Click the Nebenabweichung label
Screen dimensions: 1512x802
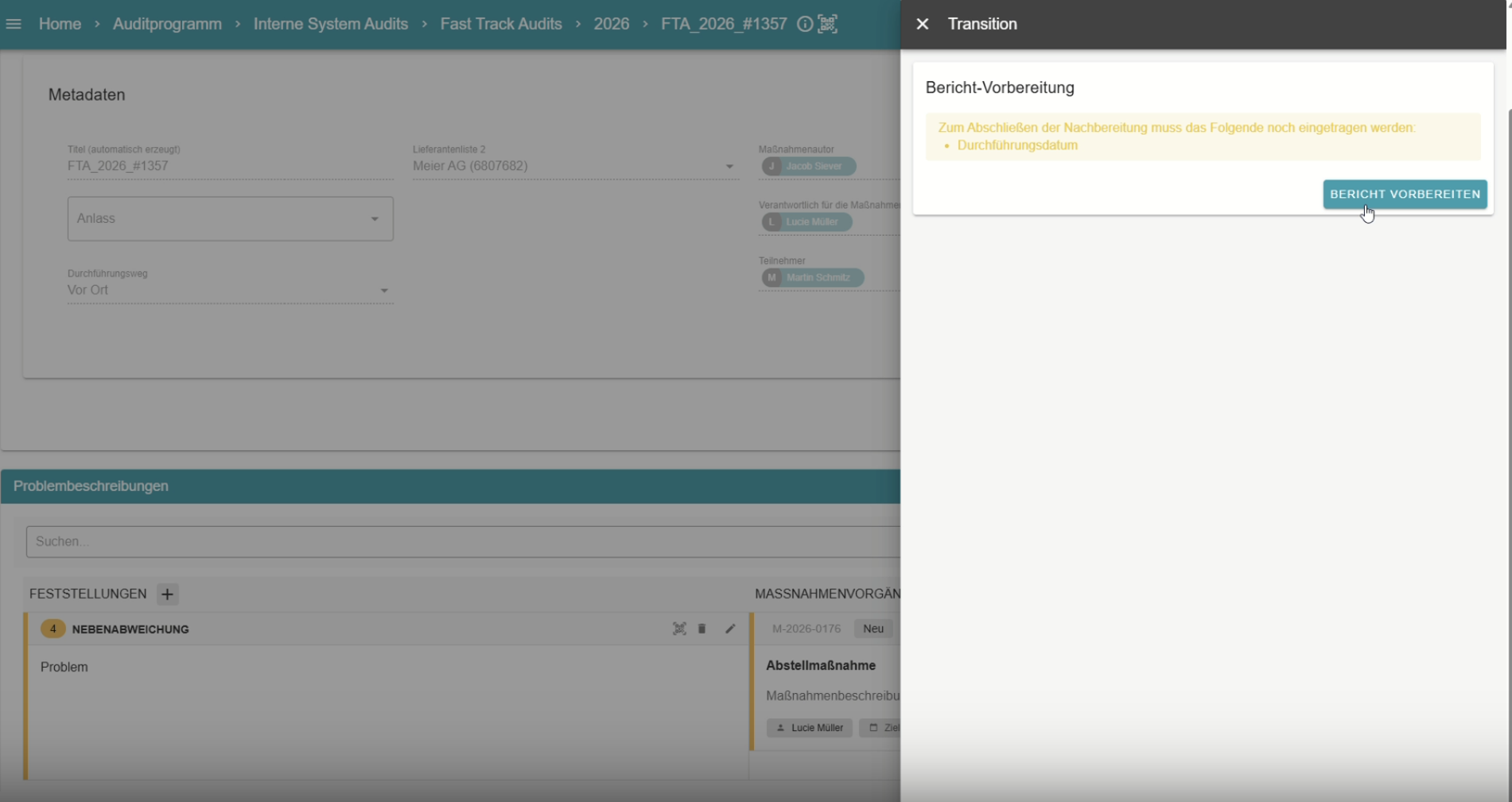[130, 629]
